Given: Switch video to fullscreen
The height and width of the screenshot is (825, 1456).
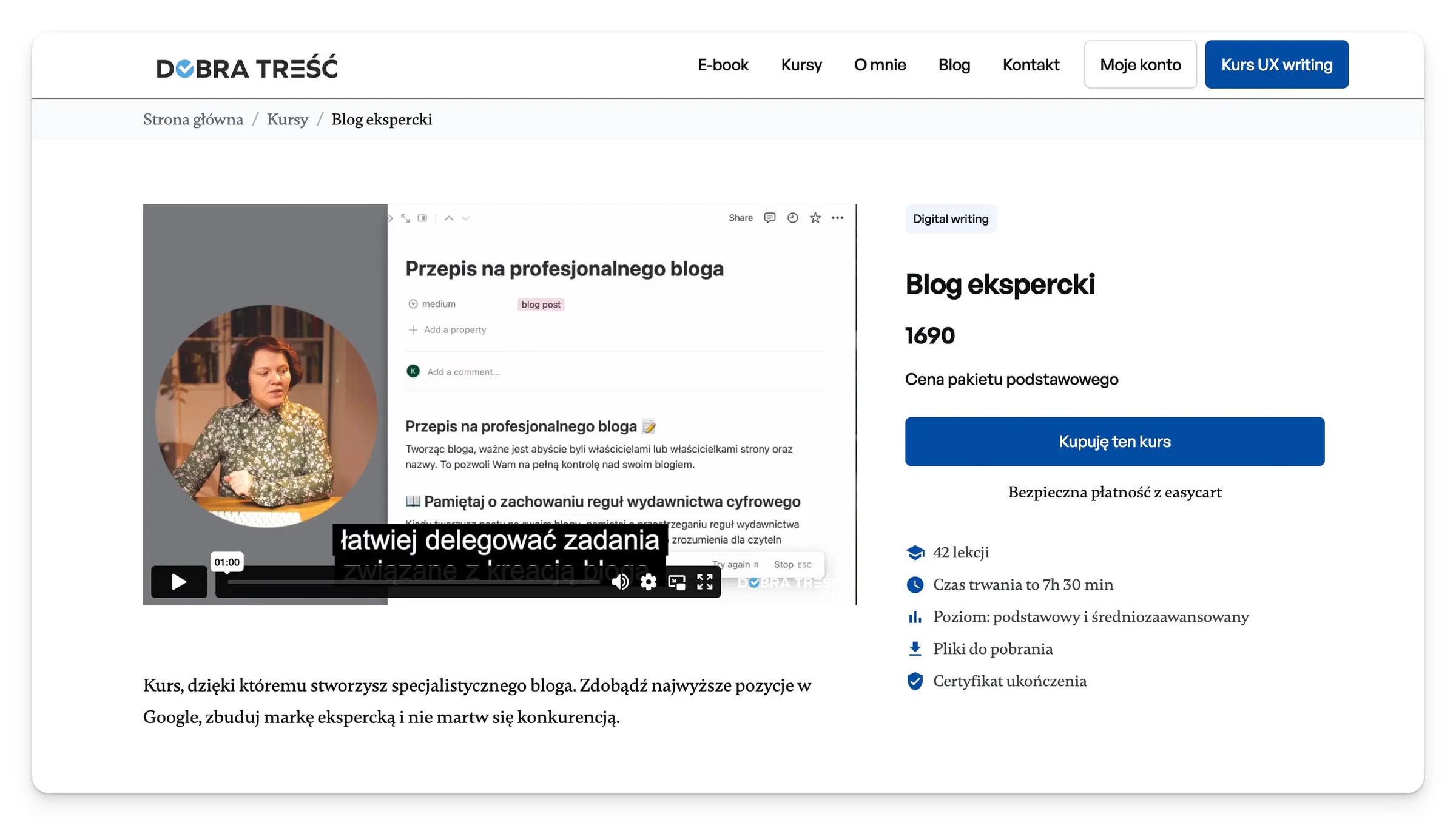Looking at the screenshot, I should (x=705, y=582).
